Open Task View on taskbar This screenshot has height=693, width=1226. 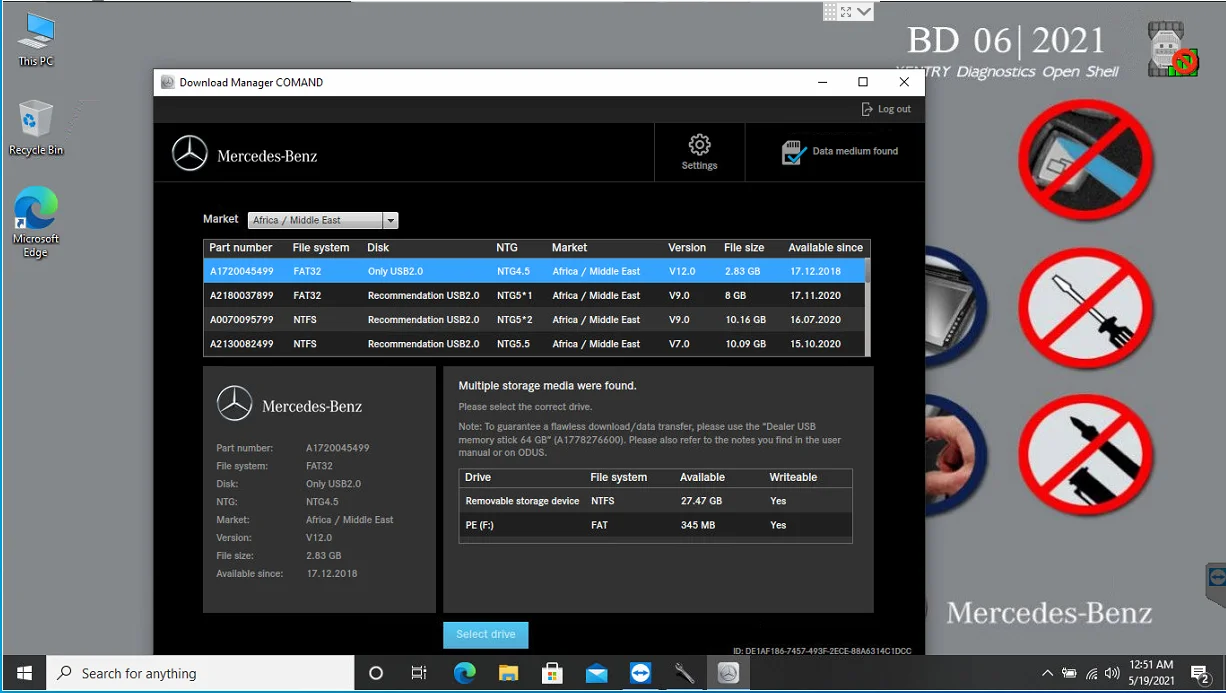(x=419, y=673)
